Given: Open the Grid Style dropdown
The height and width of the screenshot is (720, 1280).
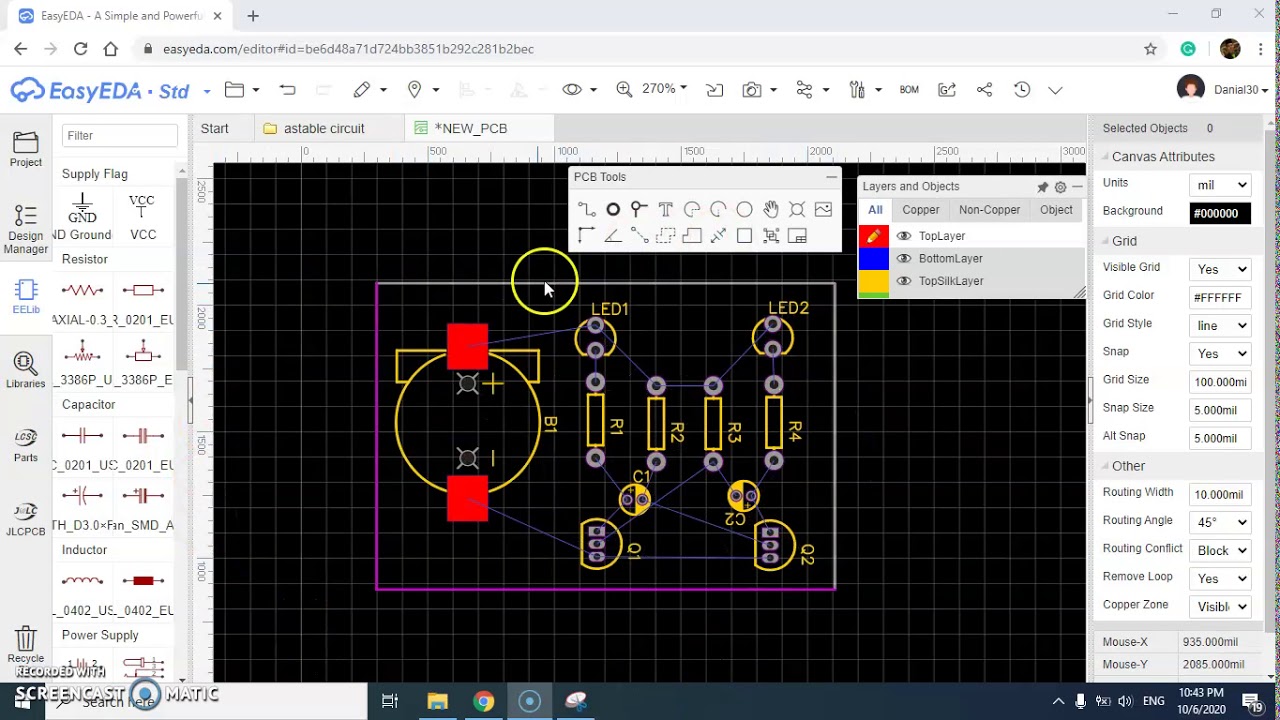Looking at the screenshot, I should coord(1221,325).
